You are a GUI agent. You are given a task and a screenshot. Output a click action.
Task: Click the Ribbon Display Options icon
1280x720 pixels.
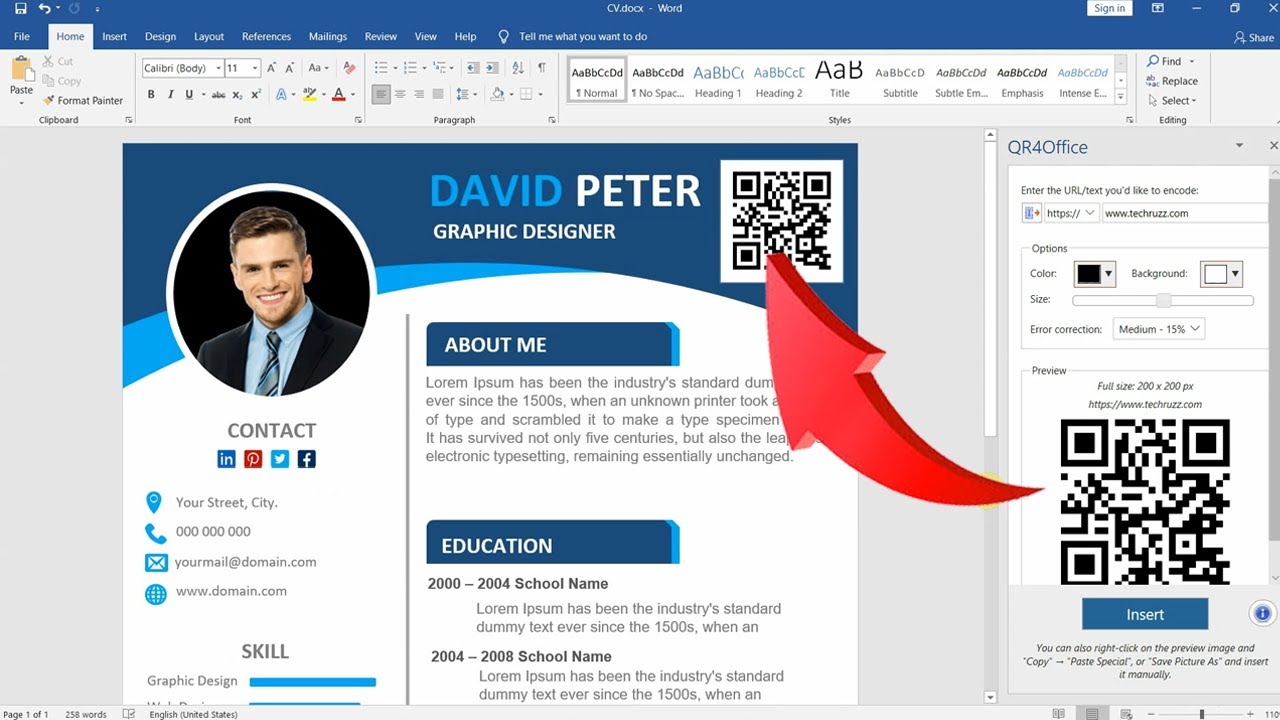[1157, 9]
